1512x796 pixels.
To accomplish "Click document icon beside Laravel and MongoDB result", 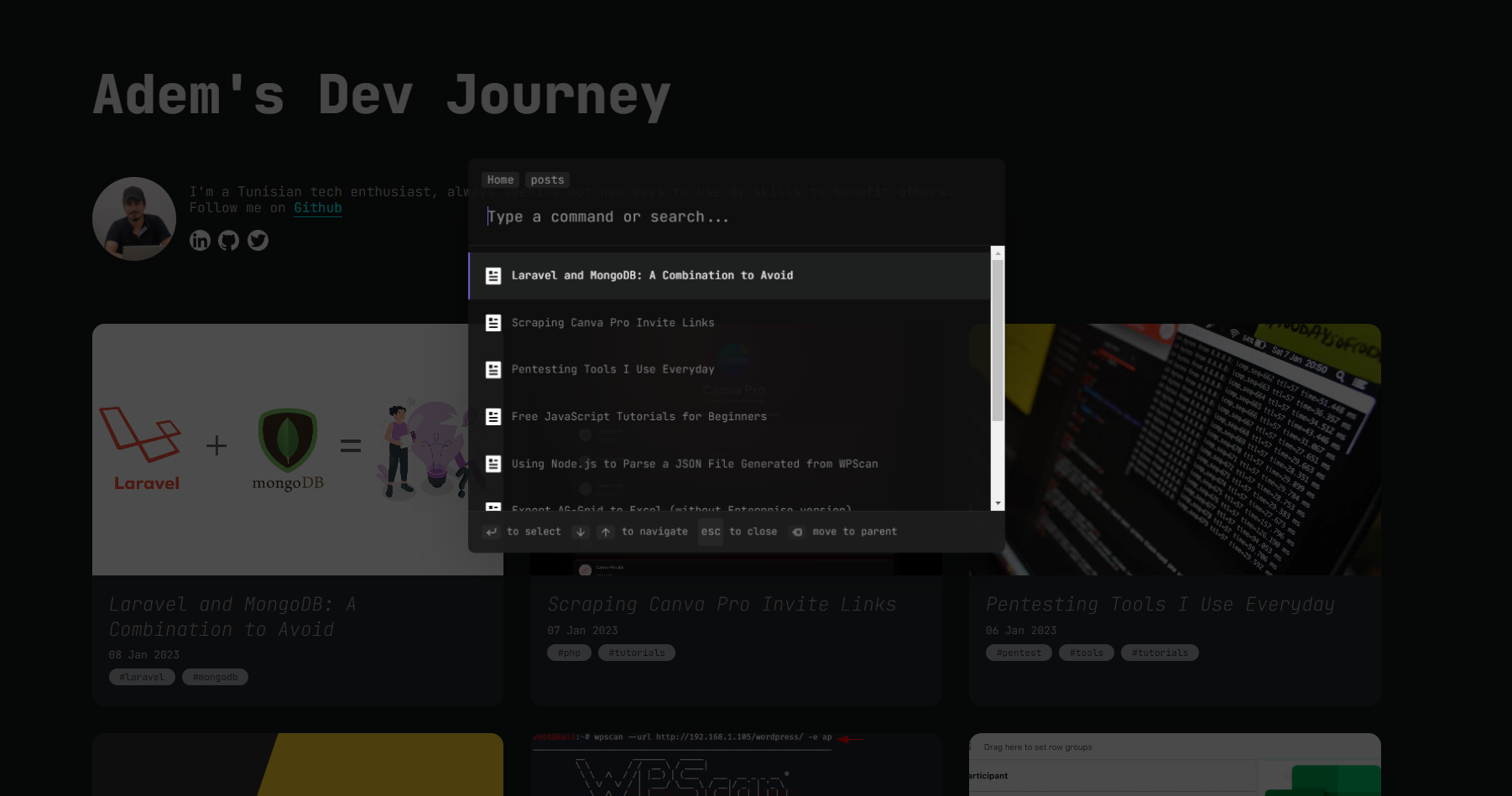I will click(493, 276).
